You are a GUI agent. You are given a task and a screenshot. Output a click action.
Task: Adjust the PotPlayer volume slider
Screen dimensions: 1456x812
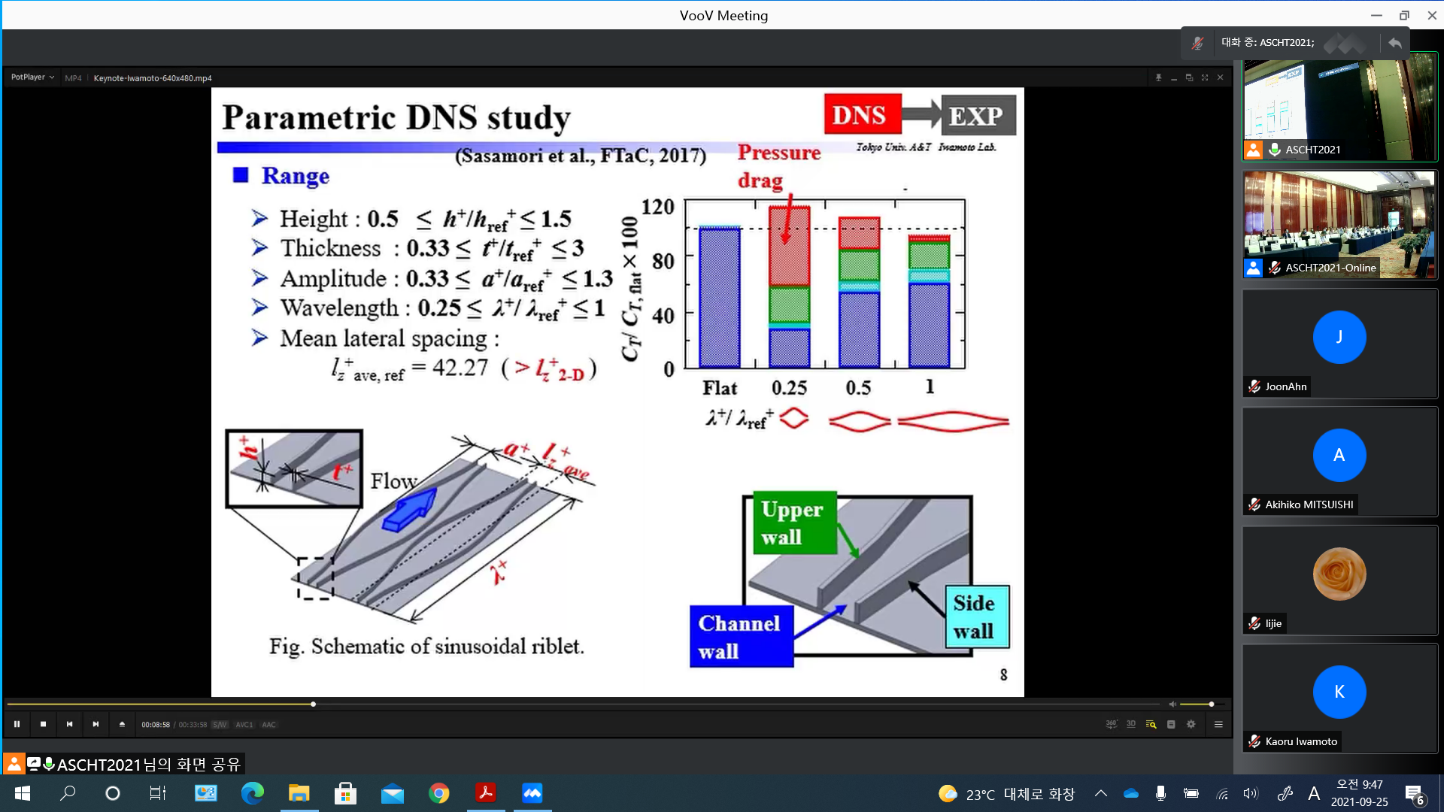[x=1211, y=704]
